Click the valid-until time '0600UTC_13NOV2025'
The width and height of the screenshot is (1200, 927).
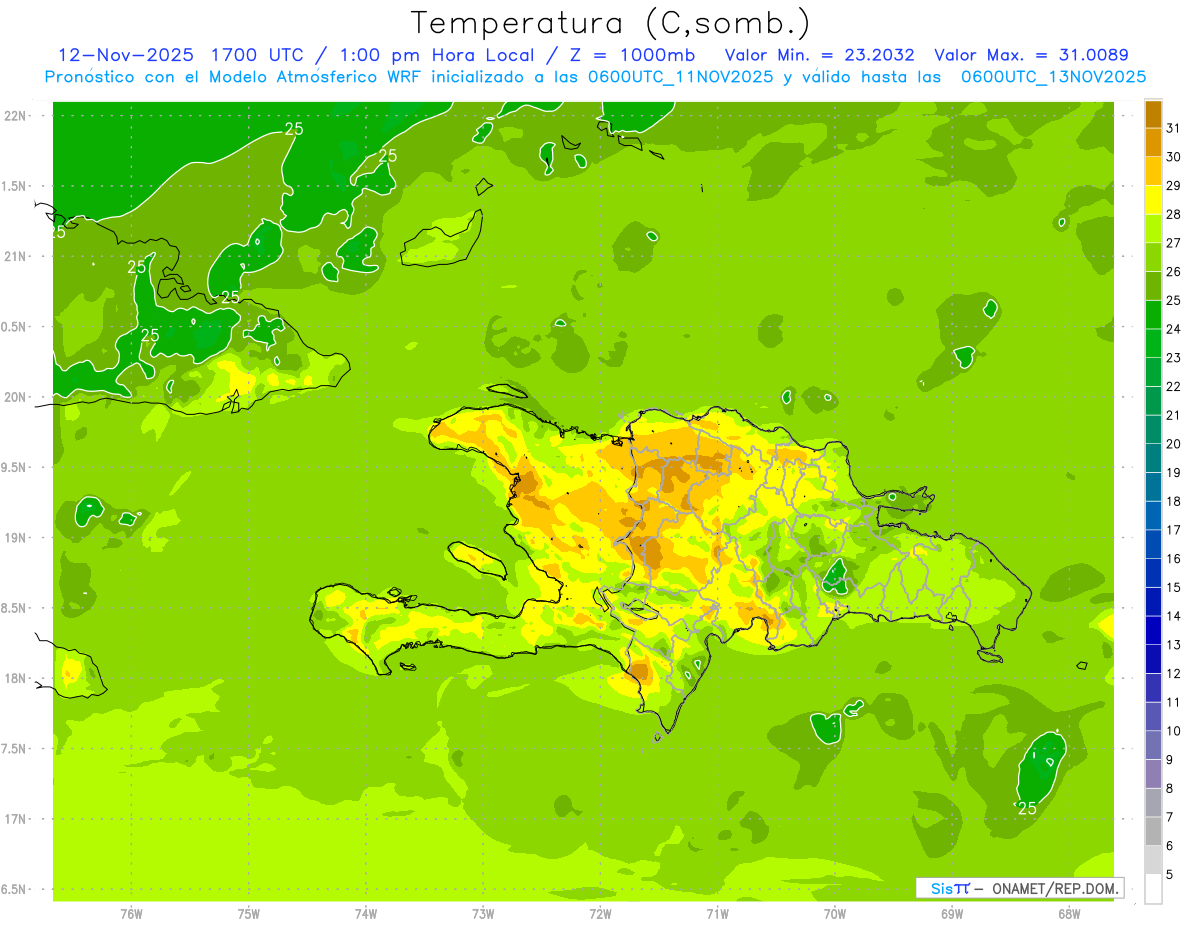point(1054,77)
